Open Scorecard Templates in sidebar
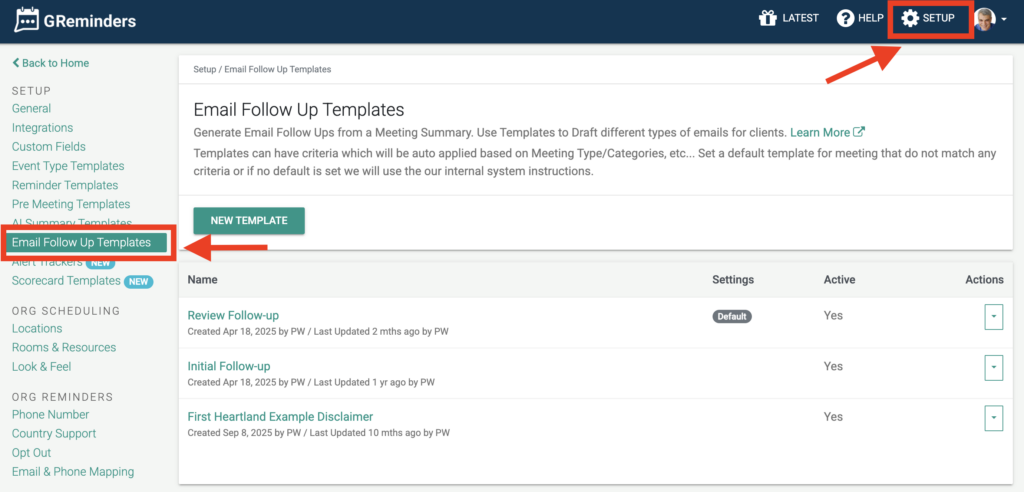Viewport: 1024px width, 492px height. pyautogui.click(x=66, y=281)
